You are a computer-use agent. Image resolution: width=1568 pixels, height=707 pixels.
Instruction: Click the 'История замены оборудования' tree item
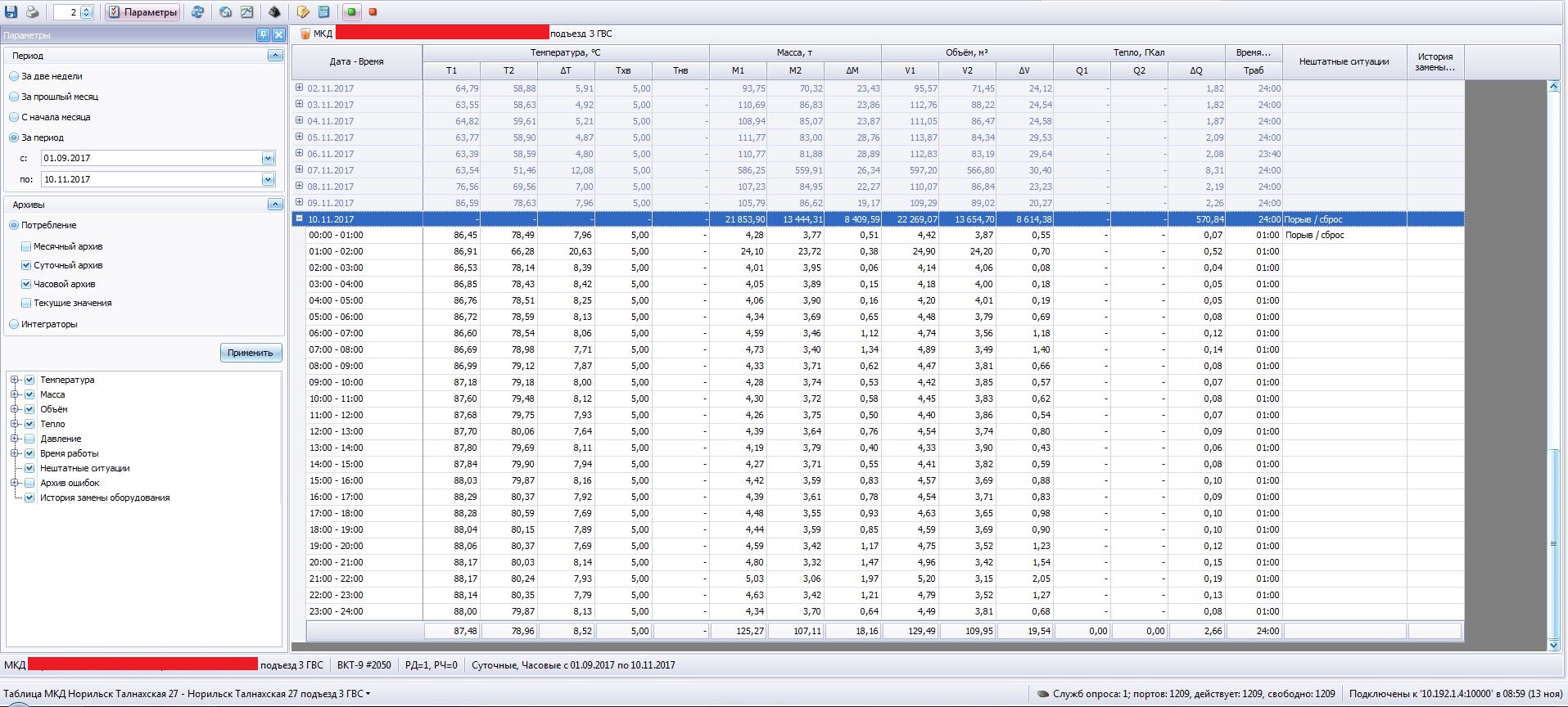click(x=105, y=498)
